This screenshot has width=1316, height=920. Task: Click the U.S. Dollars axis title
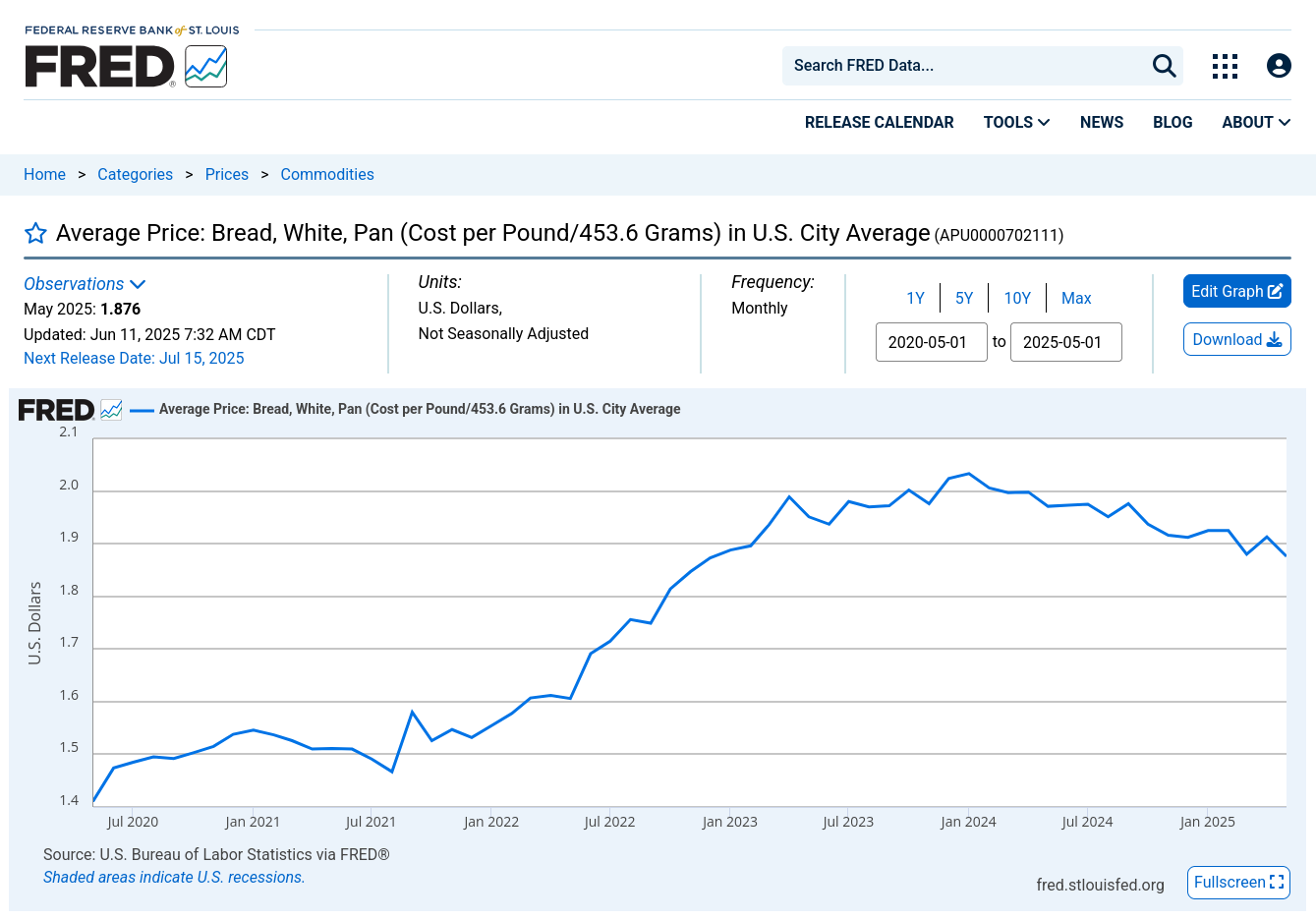click(35, 623)
